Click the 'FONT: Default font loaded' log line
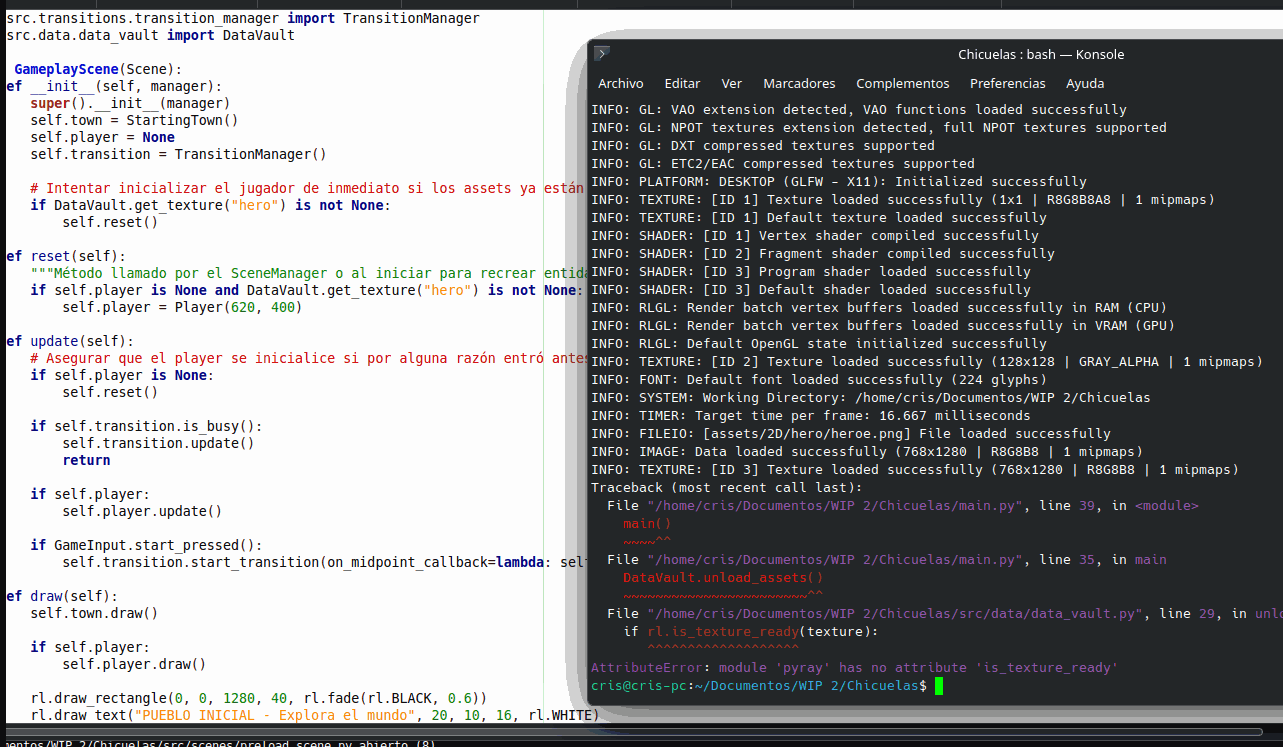The image size is (1283, 747). 819,380
